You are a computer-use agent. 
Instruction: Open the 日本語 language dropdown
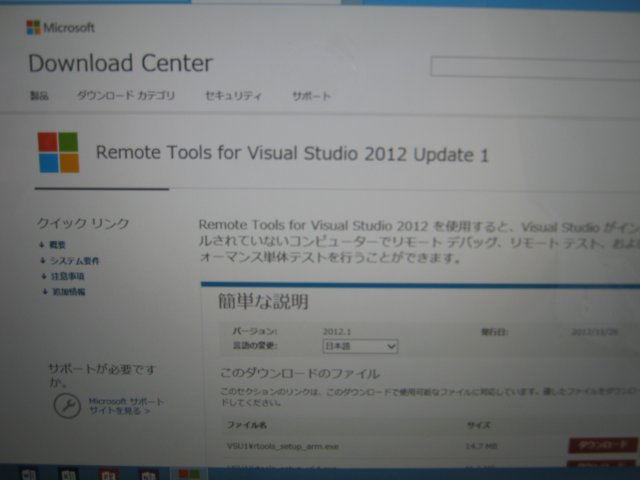pos(360,346)
